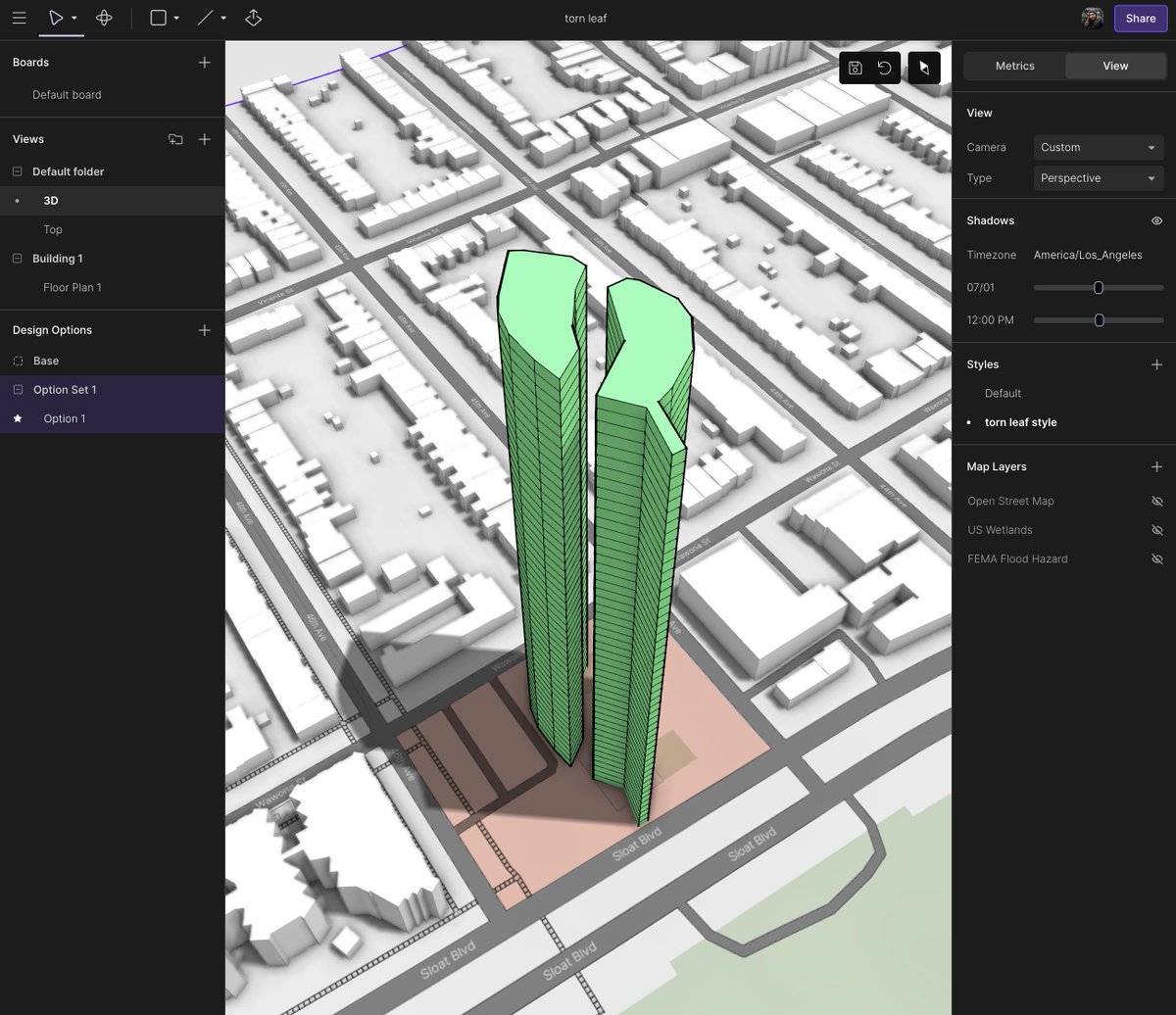Open the hamburger main menu

click(19, 18)
